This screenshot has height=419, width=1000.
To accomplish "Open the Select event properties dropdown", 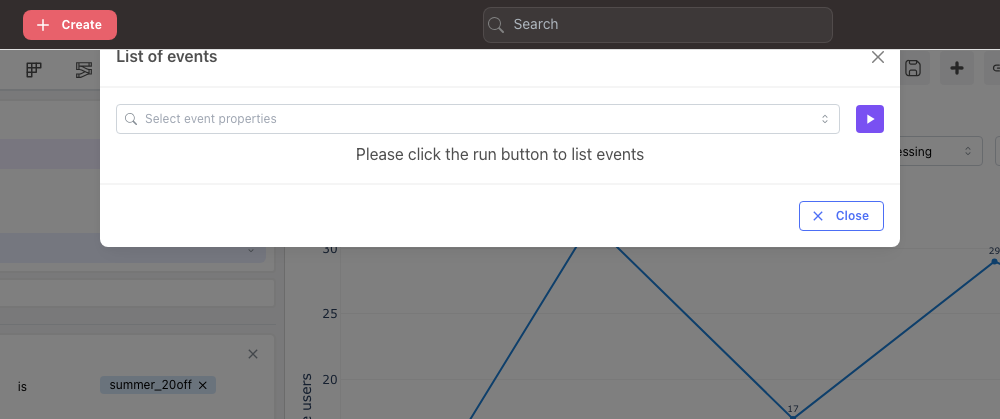I will click(x=478, y=119).
